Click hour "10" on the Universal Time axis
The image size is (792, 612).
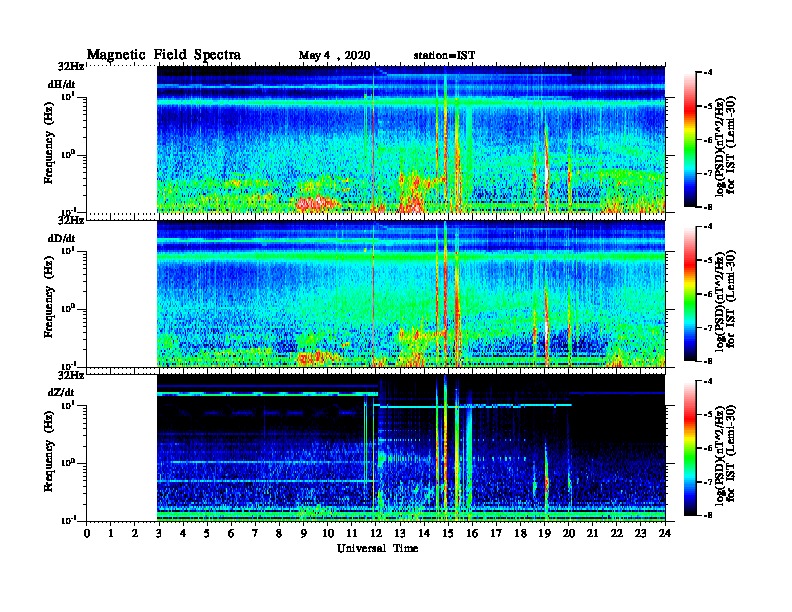[x=328, y=534]
